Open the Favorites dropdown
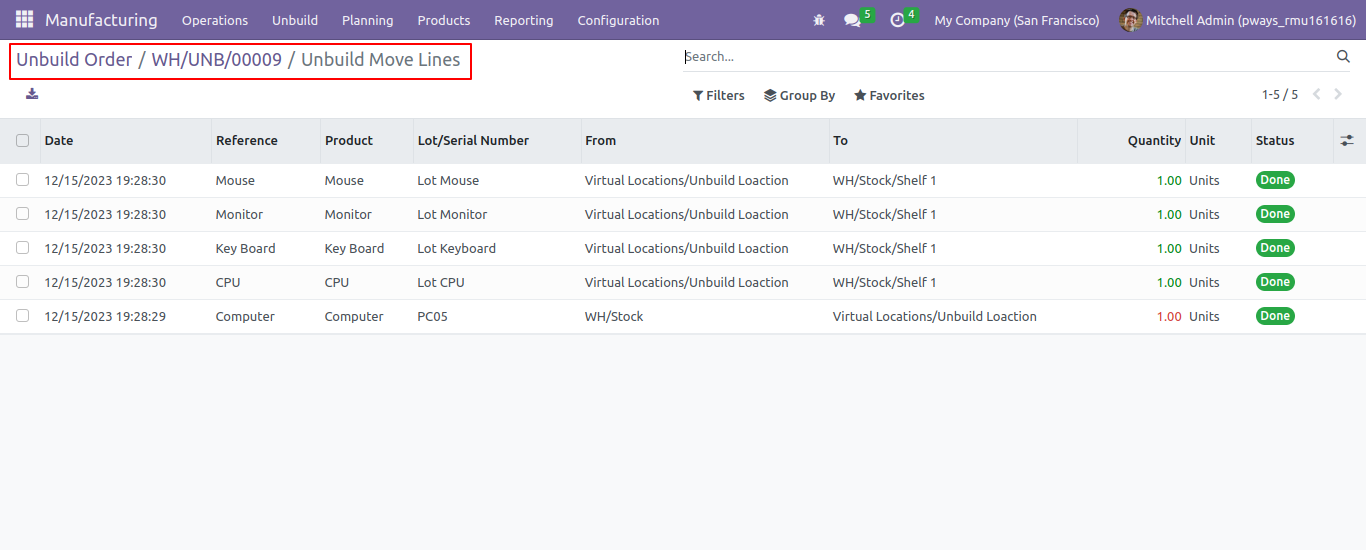The height and width of the screenshot is (550, 1366). click(x=889, y=96)
